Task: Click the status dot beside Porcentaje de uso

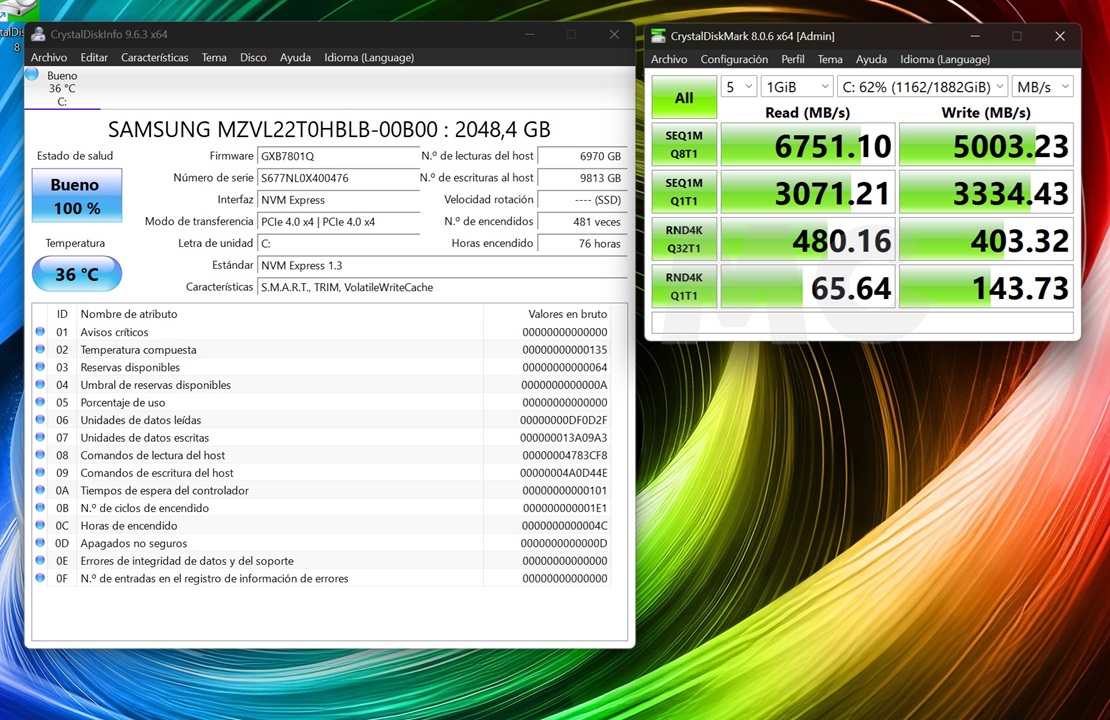Action: (40, 402)
